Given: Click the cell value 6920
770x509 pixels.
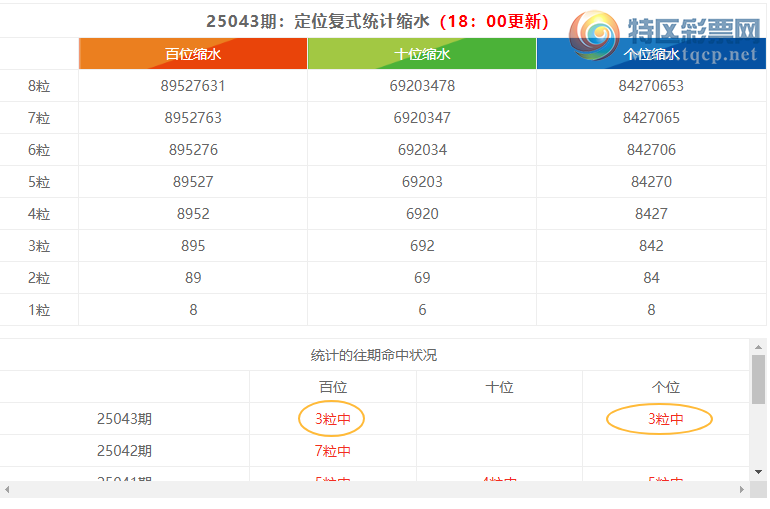Looking at the screenshot, I should pyautogui.click(x=422, y=214).
